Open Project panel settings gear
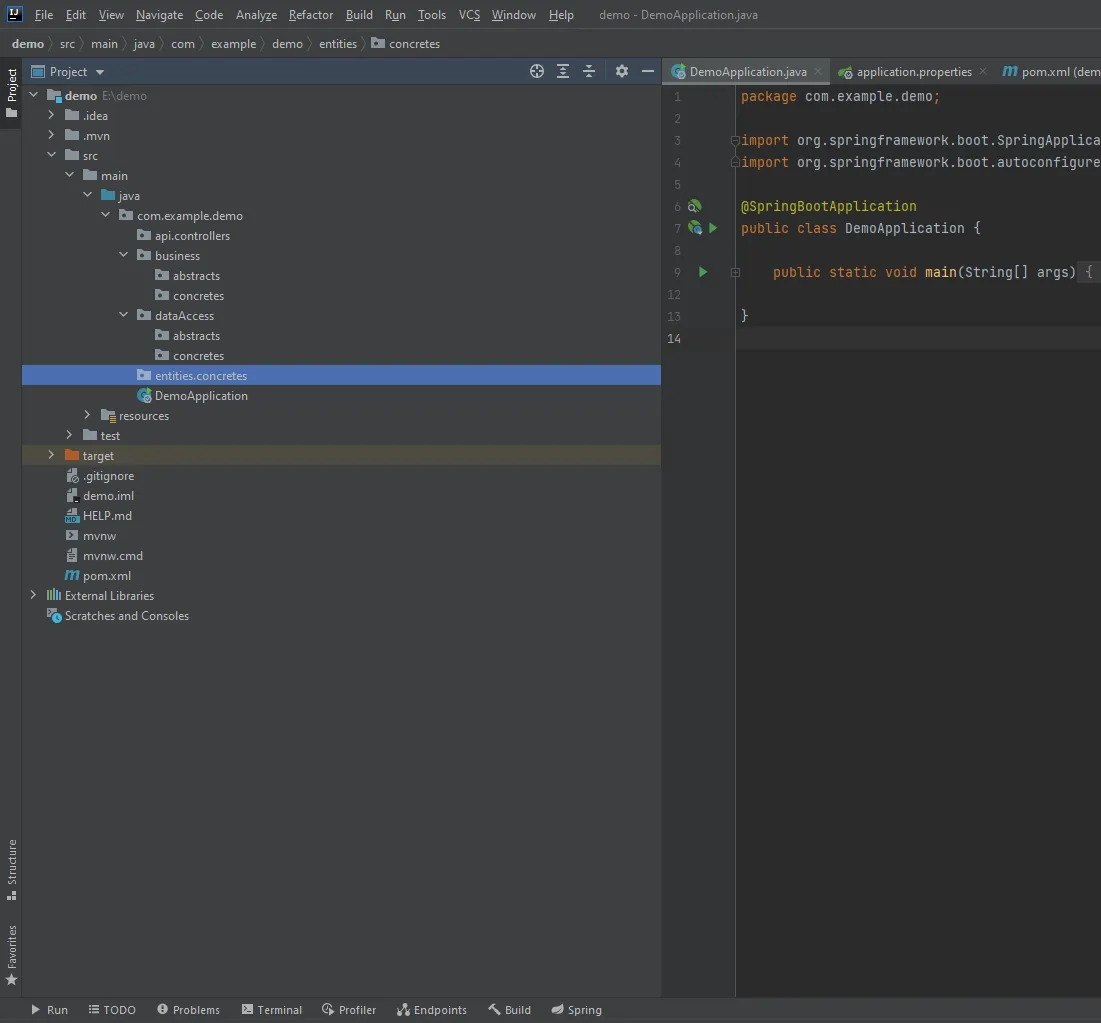Image resolution: width=1101 pixels, height=1023 pixels. (622, 71)
